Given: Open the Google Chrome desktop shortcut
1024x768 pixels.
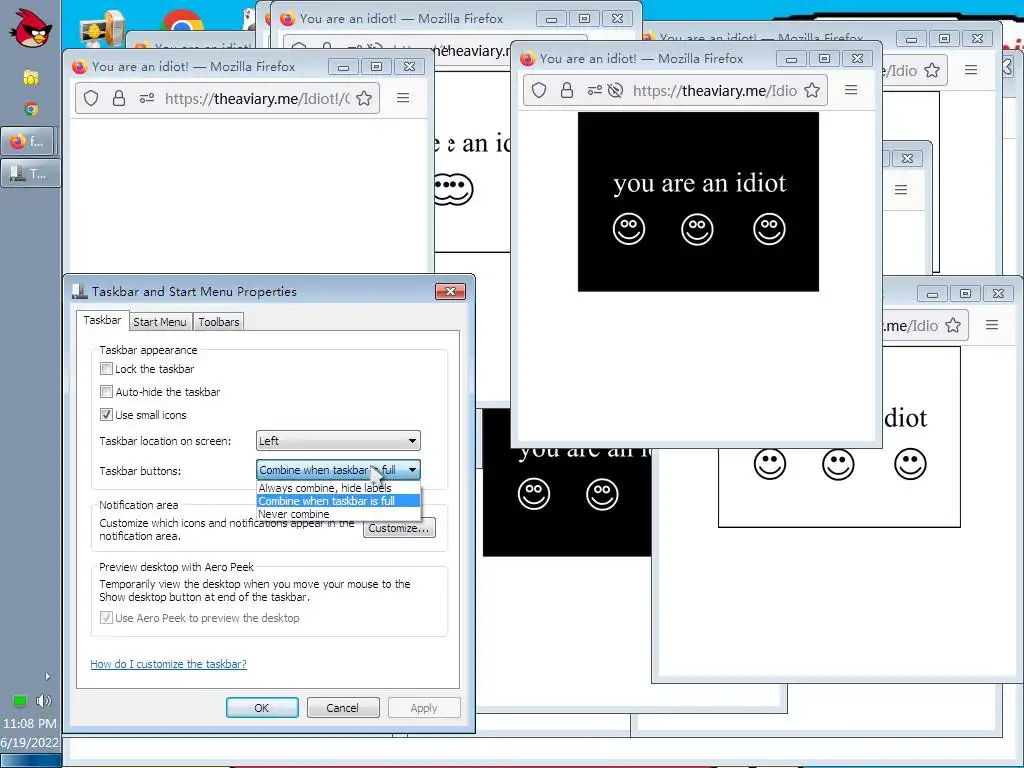Looking at the screenshot, I should [182, 23].
